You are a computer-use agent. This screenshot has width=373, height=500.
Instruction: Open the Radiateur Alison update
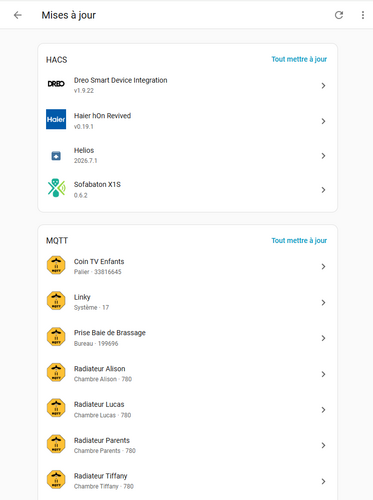pos(188,374)
